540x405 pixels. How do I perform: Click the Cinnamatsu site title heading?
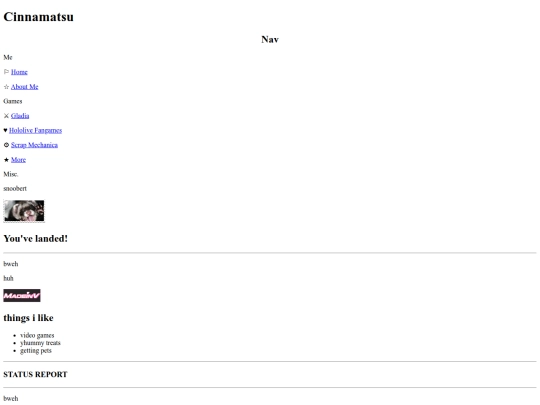click(39, 17)
